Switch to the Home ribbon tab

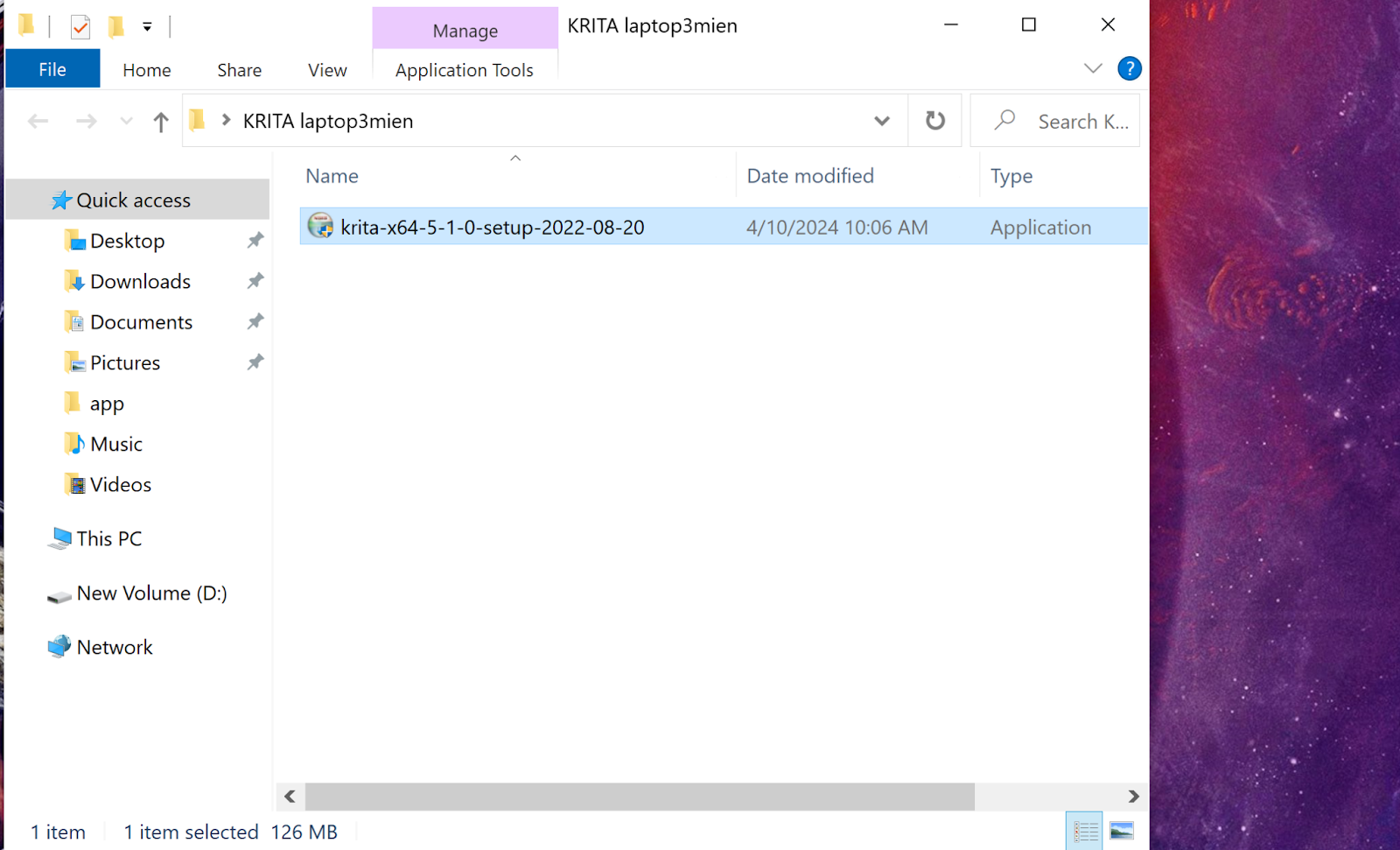click(147, 70)
